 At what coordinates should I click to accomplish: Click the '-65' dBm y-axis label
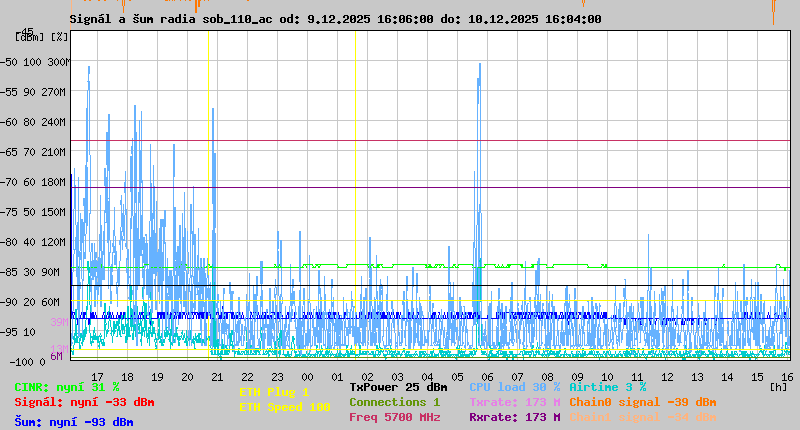[9, 152]
